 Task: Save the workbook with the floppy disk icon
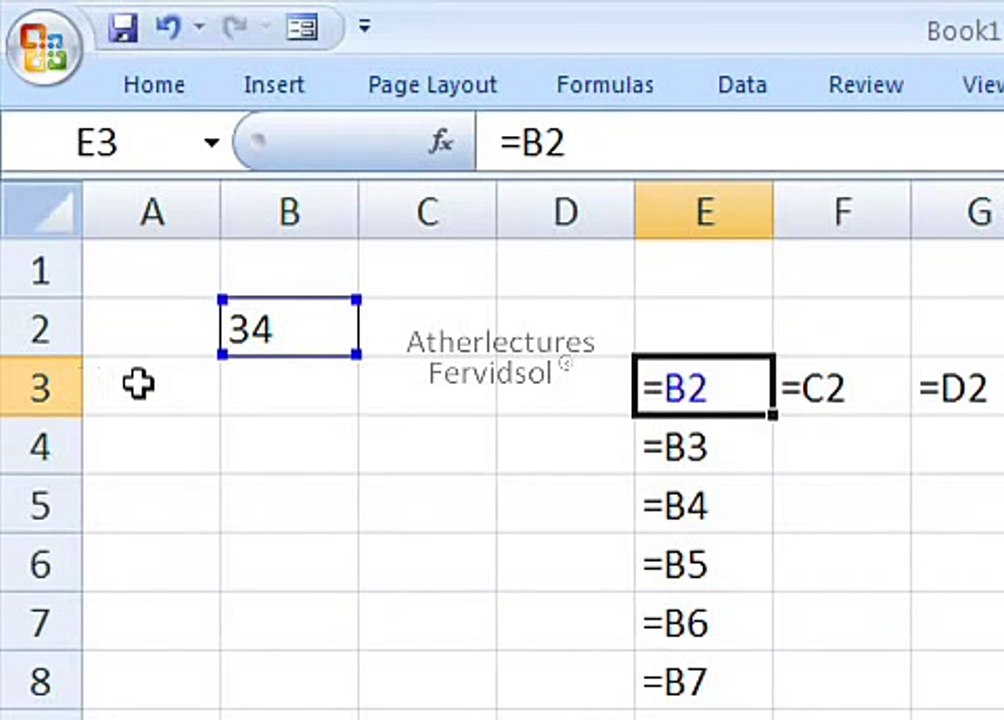(x=123, y=28)
